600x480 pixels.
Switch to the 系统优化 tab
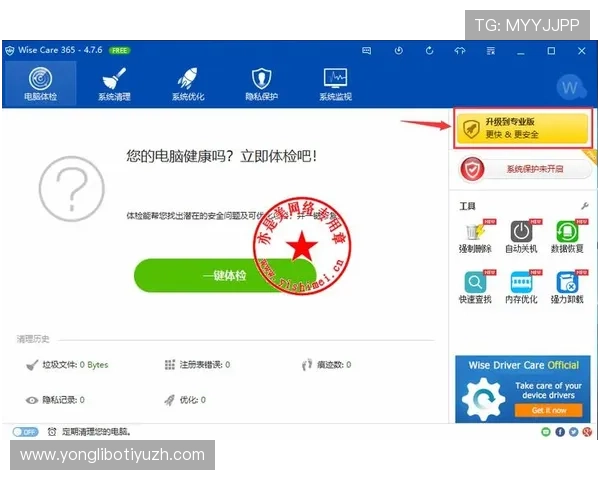click(188, 84)
